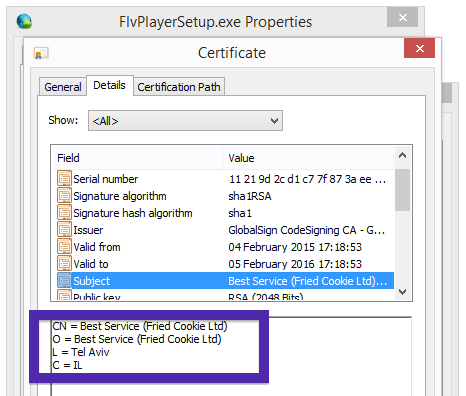Click the Signature algorithm field icon

coord(64,195)
